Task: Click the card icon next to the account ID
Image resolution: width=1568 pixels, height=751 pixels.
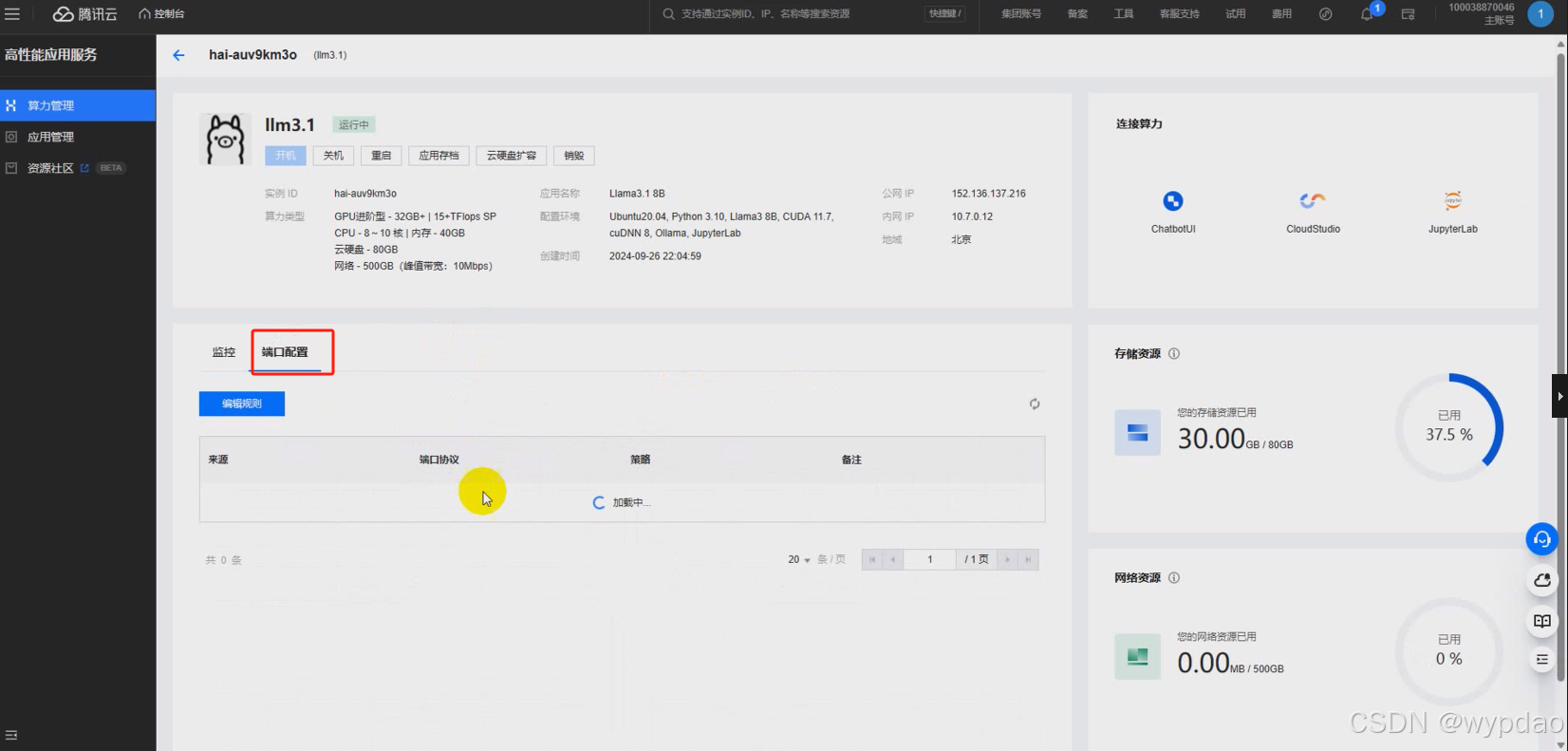Action: click(1409, 14)
